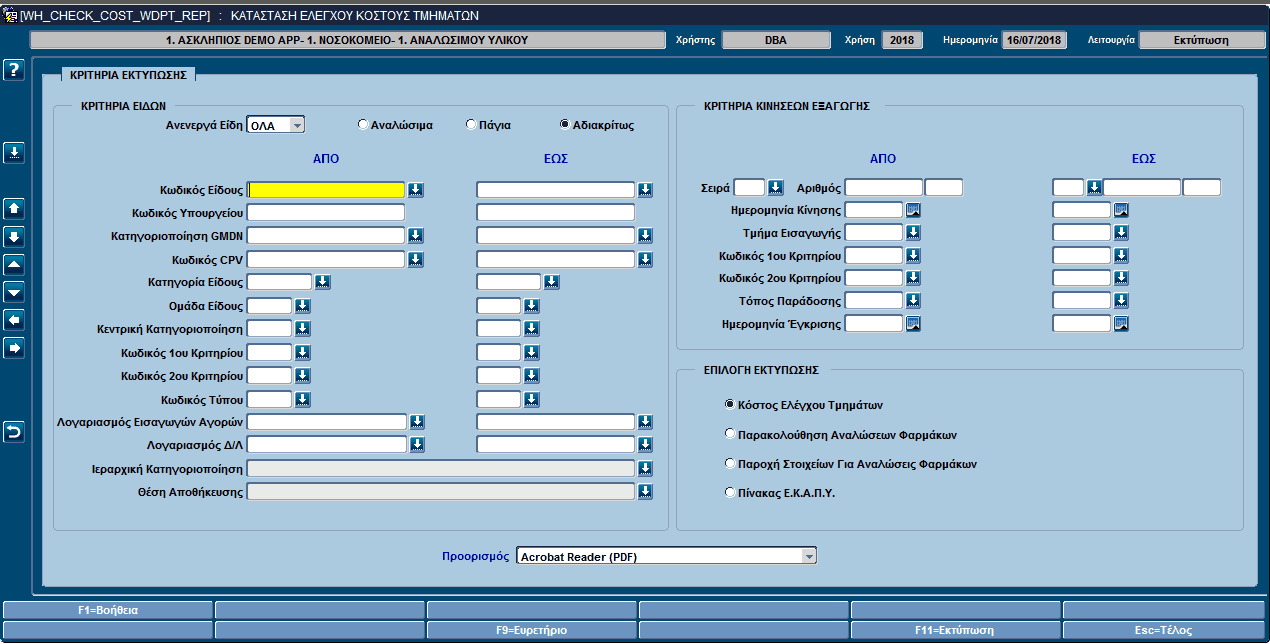Select the ΚΡΙΤΗΡΙΑ ΕΚΤΥΠΩΣΗΣ tab
Image resolution: width=1270 pixels, height=644 pixels.
click(129, 75)
